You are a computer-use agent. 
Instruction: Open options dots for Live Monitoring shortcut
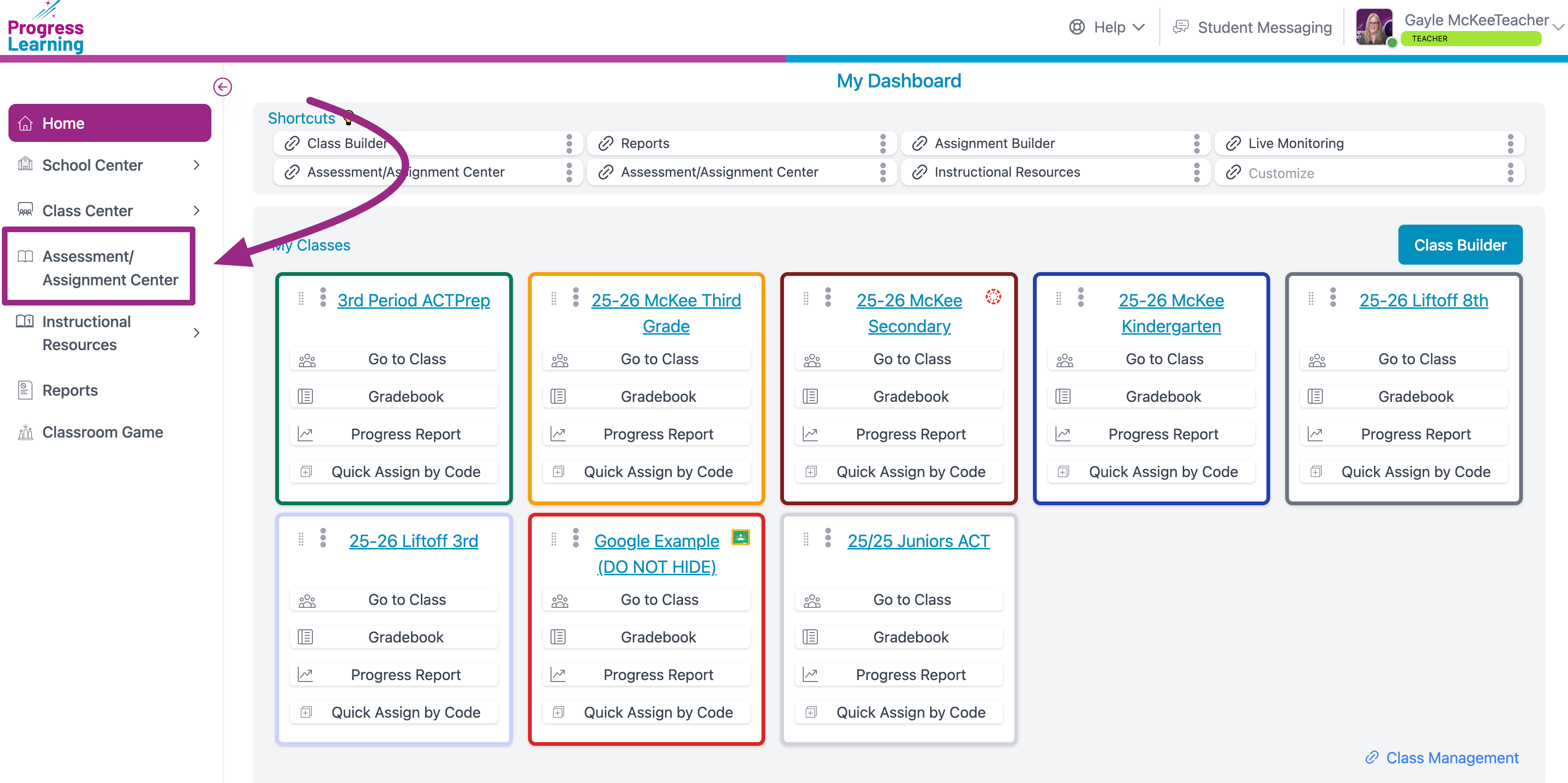(x=1510, y=144)
